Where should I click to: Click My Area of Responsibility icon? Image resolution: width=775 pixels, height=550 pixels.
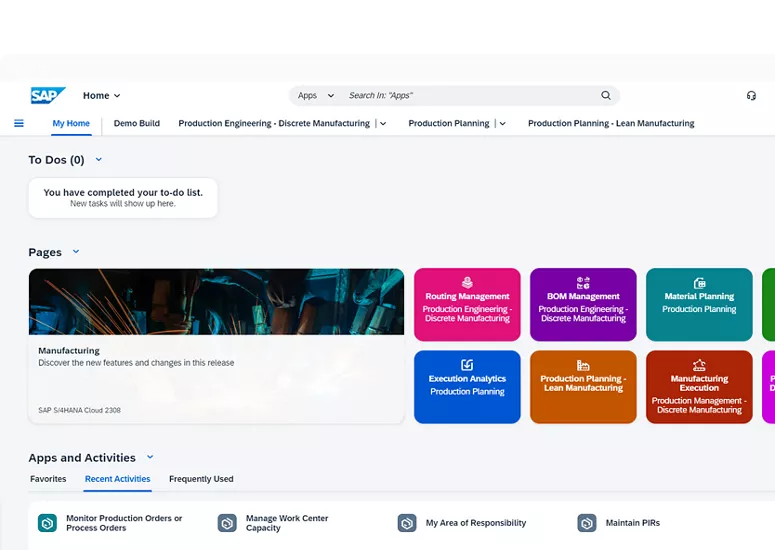407,523
